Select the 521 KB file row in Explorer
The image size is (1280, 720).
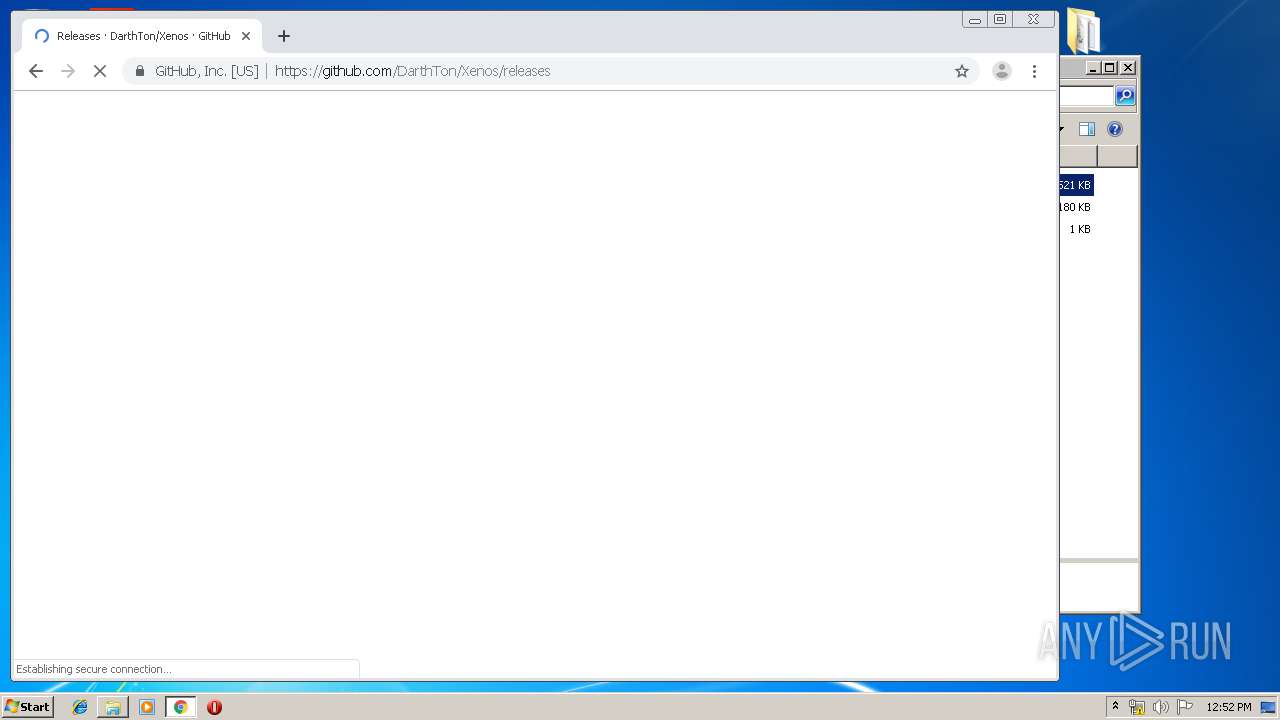coord(1076,185)
